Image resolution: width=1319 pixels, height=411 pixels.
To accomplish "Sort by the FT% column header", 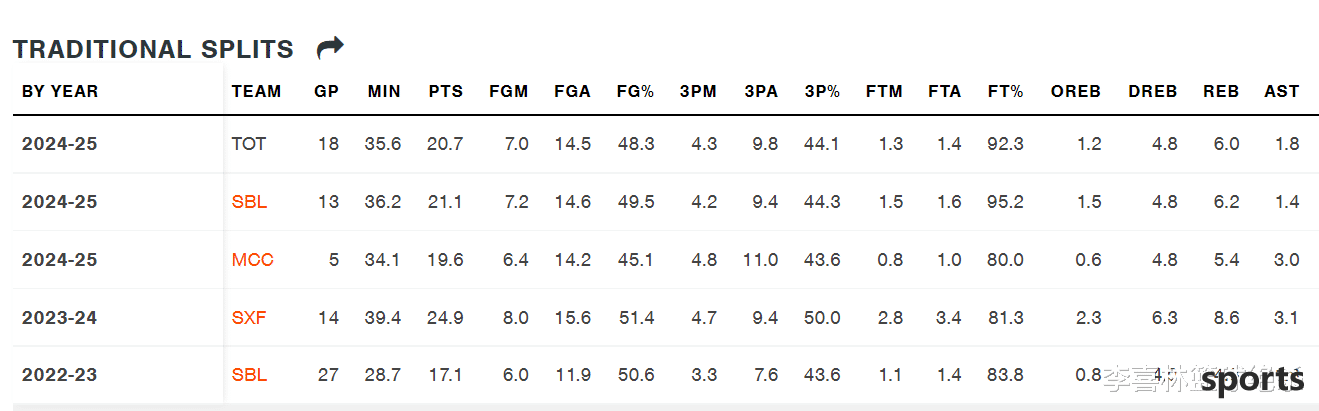I will [1005, 91].
